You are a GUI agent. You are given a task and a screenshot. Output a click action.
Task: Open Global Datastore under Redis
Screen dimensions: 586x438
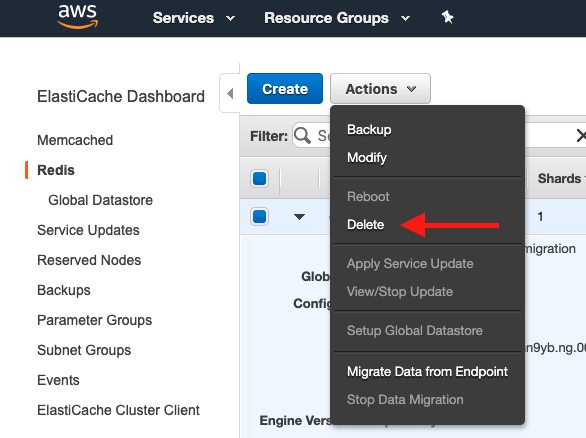pyautogui.click(x=100, y=200)
